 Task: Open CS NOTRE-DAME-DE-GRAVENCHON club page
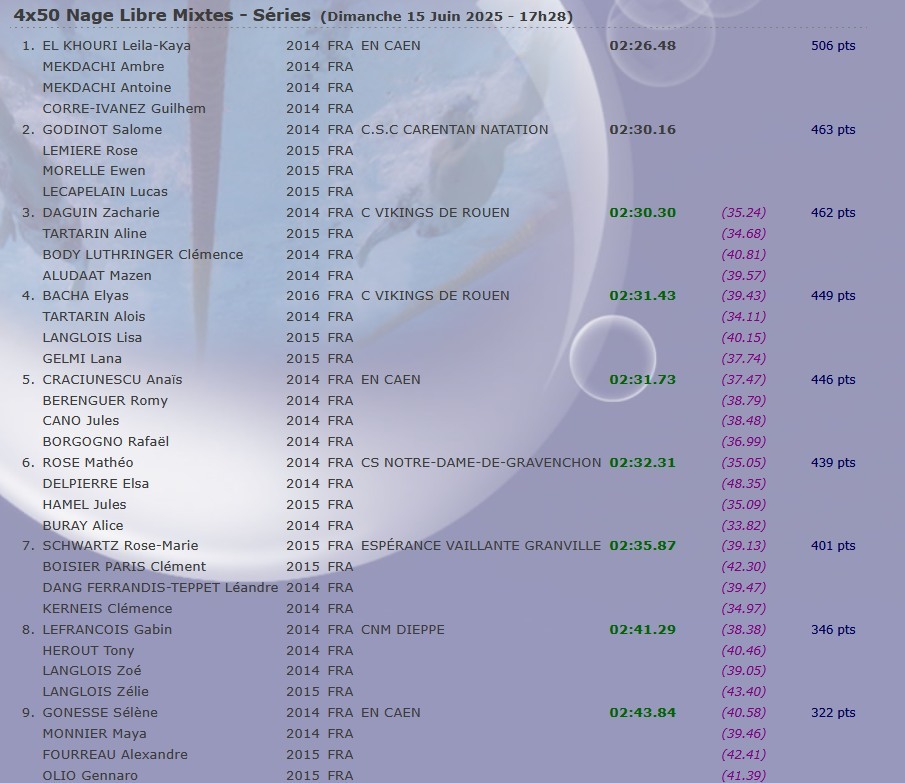480,463
